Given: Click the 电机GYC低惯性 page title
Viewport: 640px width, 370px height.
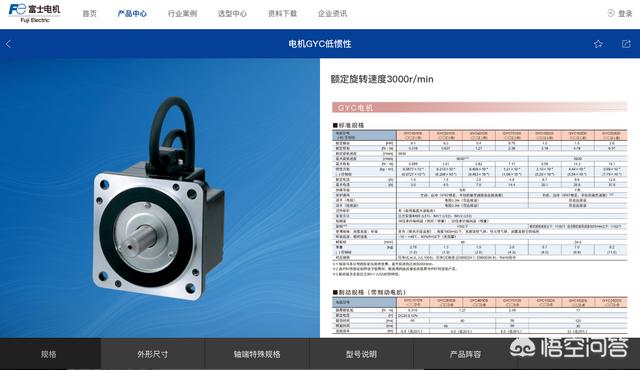Looking at the screenshot, I should pos(320,44).
